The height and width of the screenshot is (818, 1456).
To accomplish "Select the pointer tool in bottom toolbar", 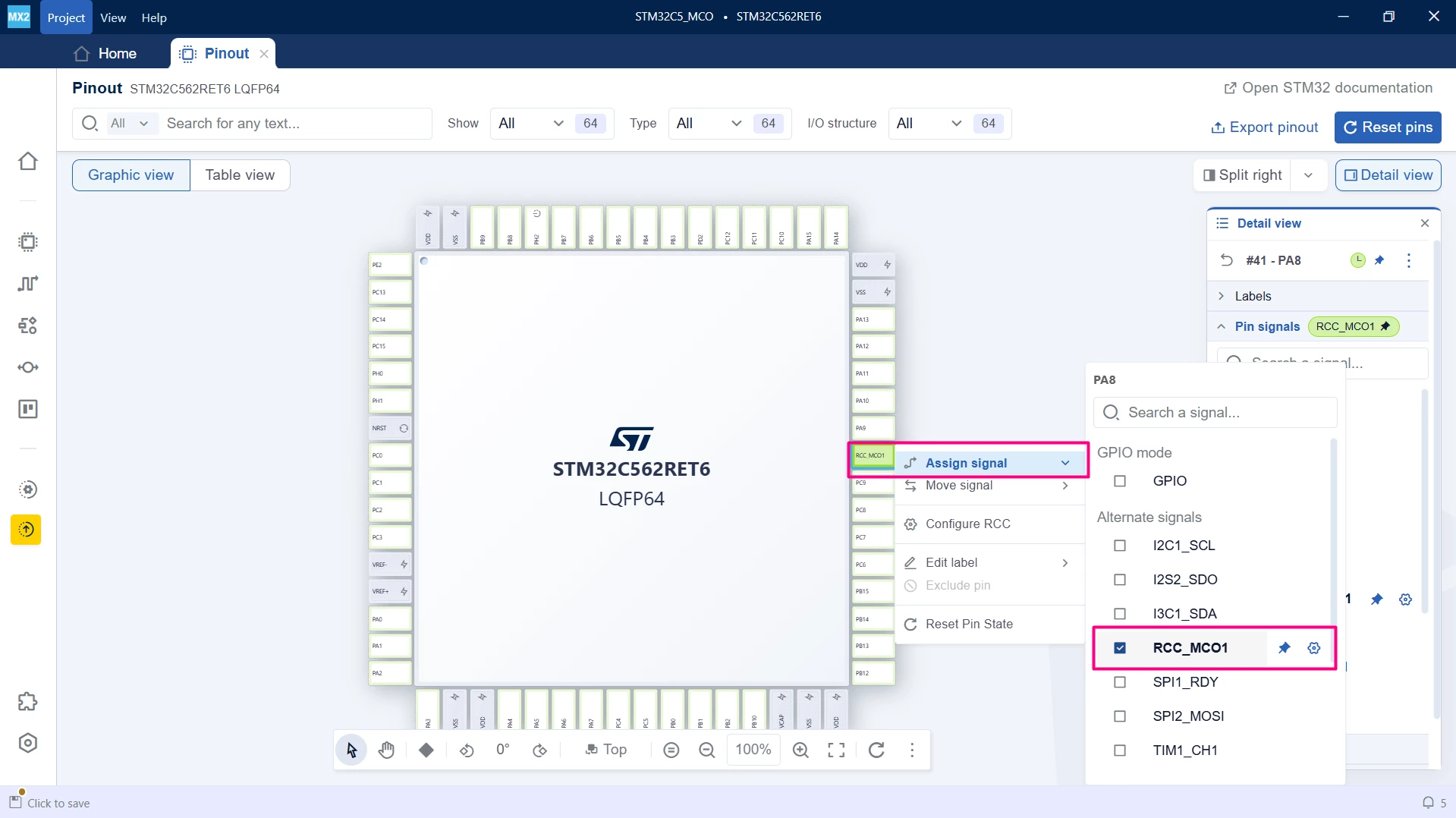I will (x=351, y=750).
